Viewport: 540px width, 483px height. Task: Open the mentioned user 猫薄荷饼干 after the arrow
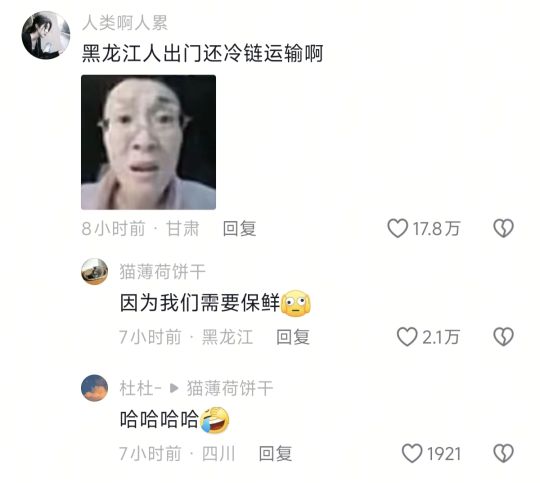pyautogui.click(x=230, y=388)
